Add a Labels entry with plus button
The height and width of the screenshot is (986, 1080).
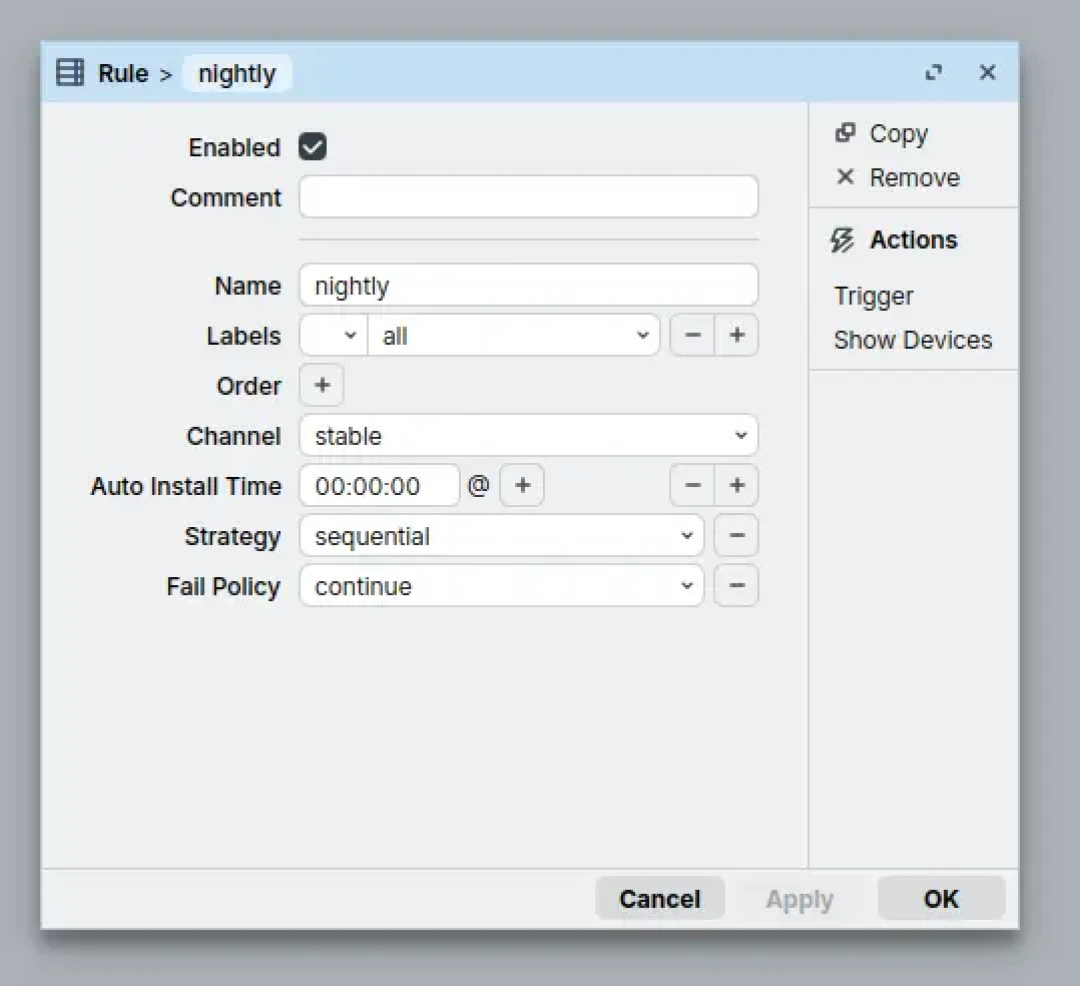point(736,335)
